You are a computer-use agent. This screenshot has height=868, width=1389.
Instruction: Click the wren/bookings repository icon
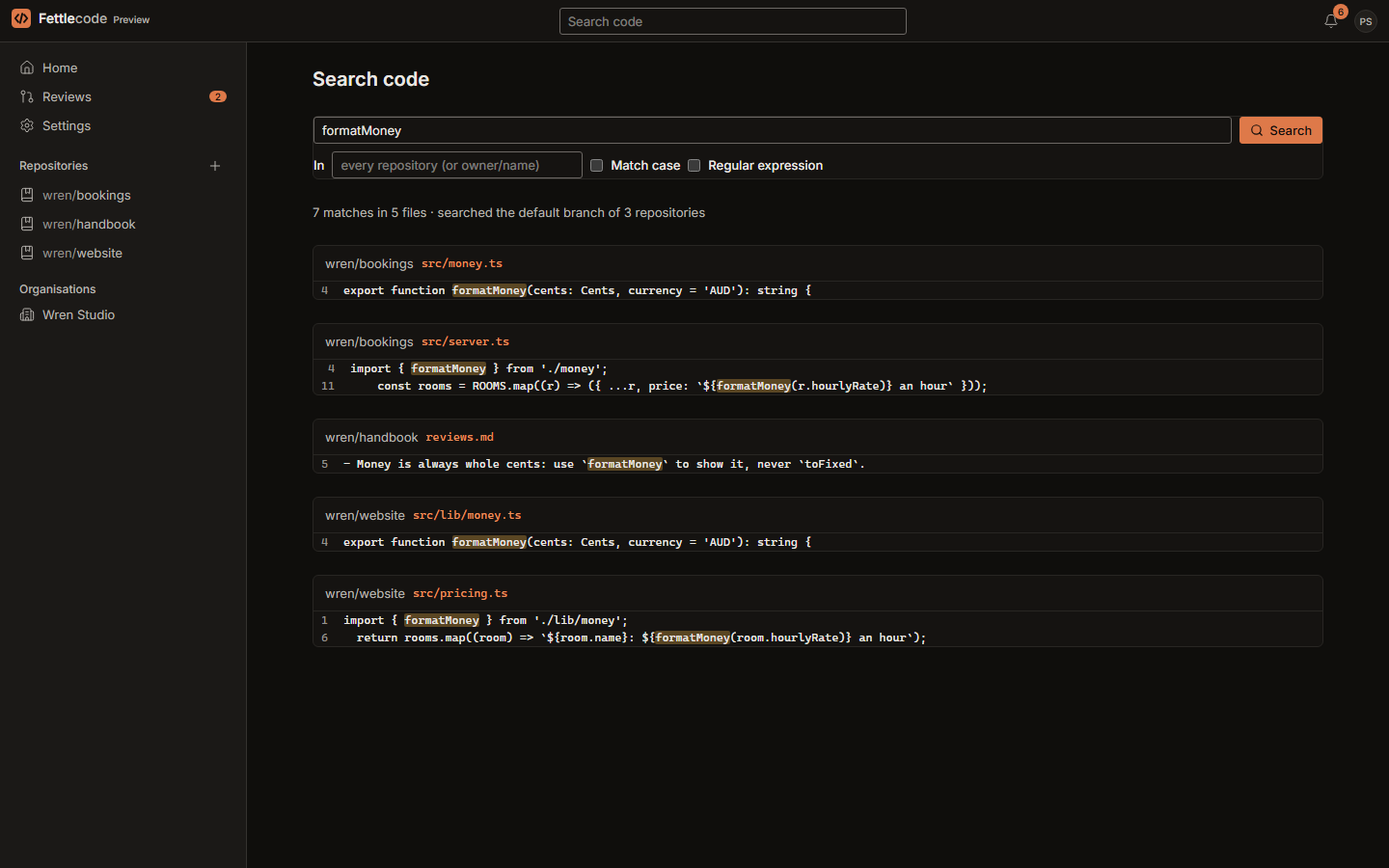tap(27, 195)
